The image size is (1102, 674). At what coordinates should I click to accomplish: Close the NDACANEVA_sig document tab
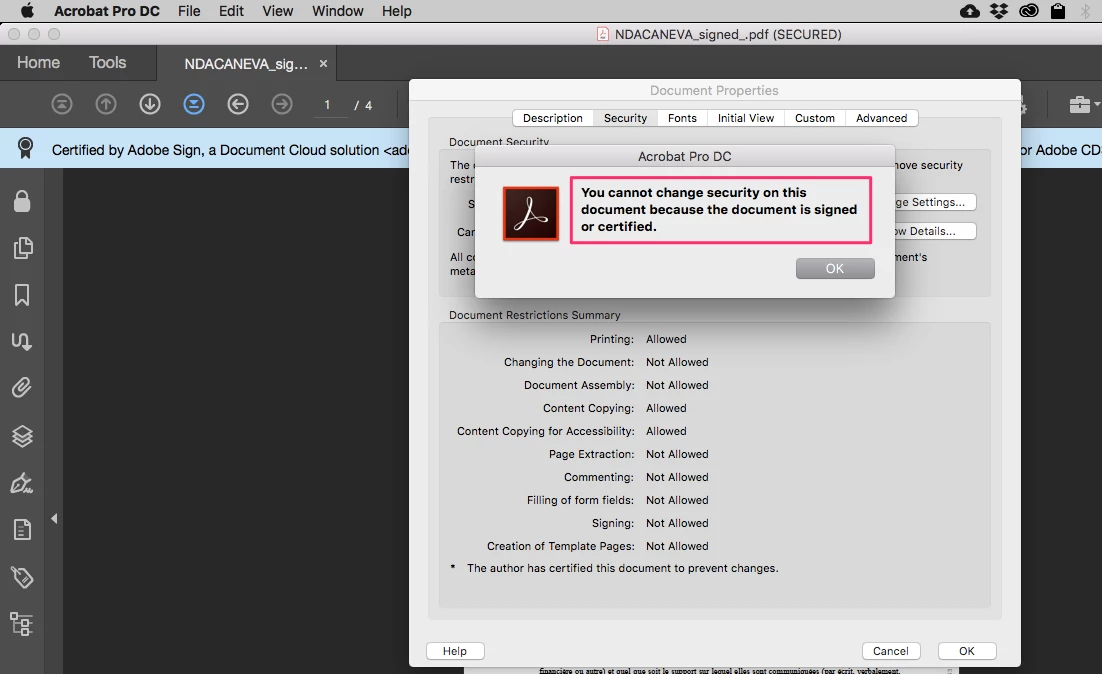pos(323,63)
